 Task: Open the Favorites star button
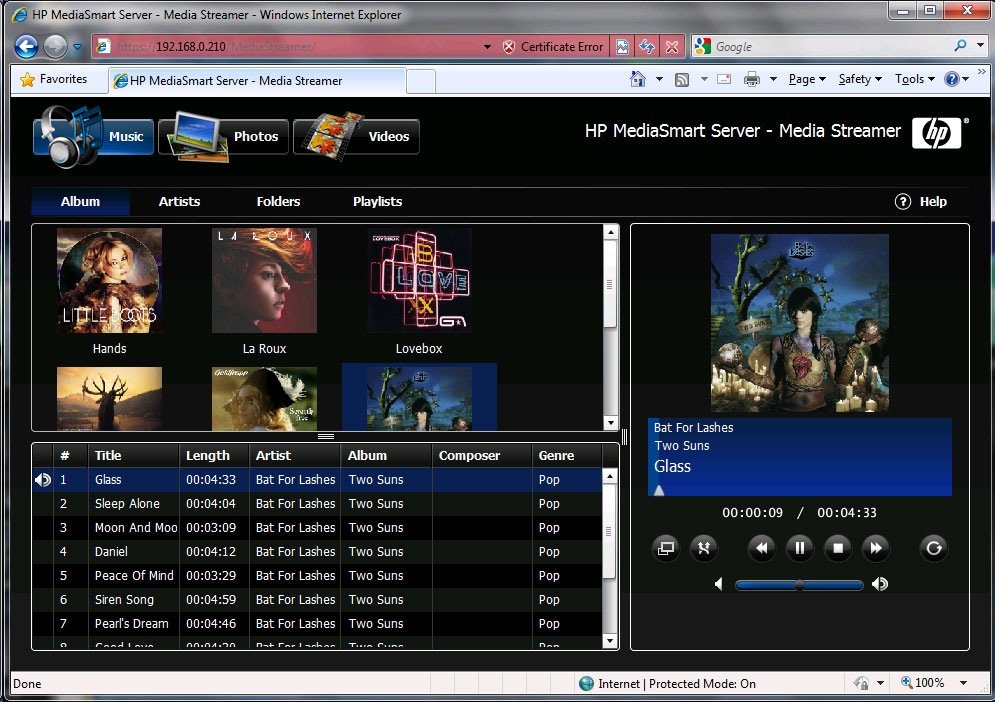point(54,79)
